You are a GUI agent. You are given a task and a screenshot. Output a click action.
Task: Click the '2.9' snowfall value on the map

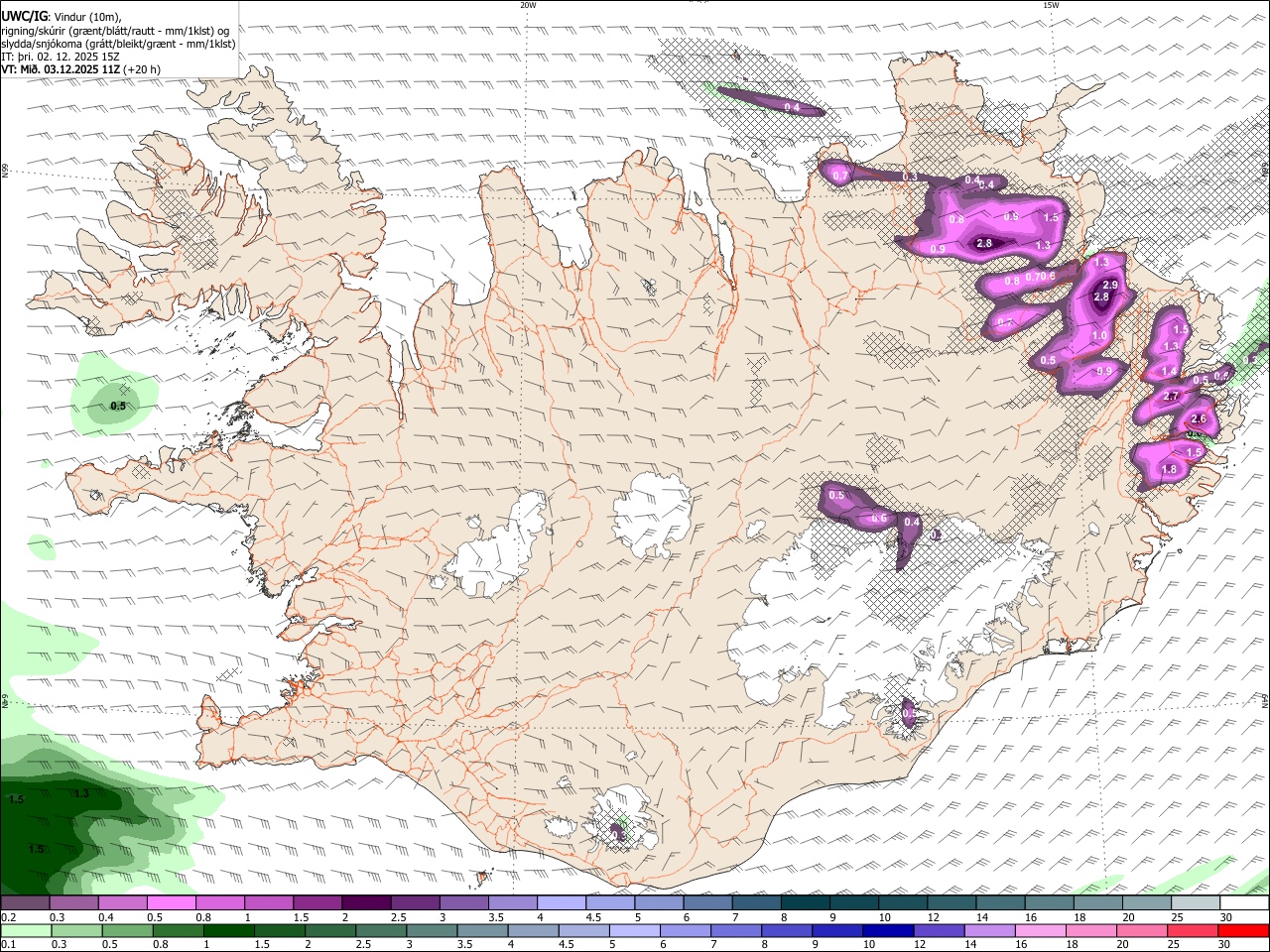1110,286
